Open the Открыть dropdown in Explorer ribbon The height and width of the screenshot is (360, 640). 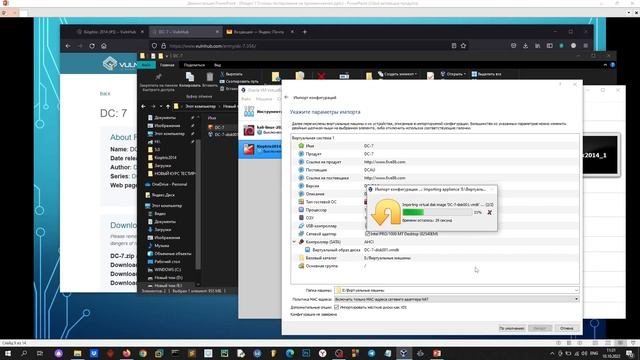(x=453, y=74)
